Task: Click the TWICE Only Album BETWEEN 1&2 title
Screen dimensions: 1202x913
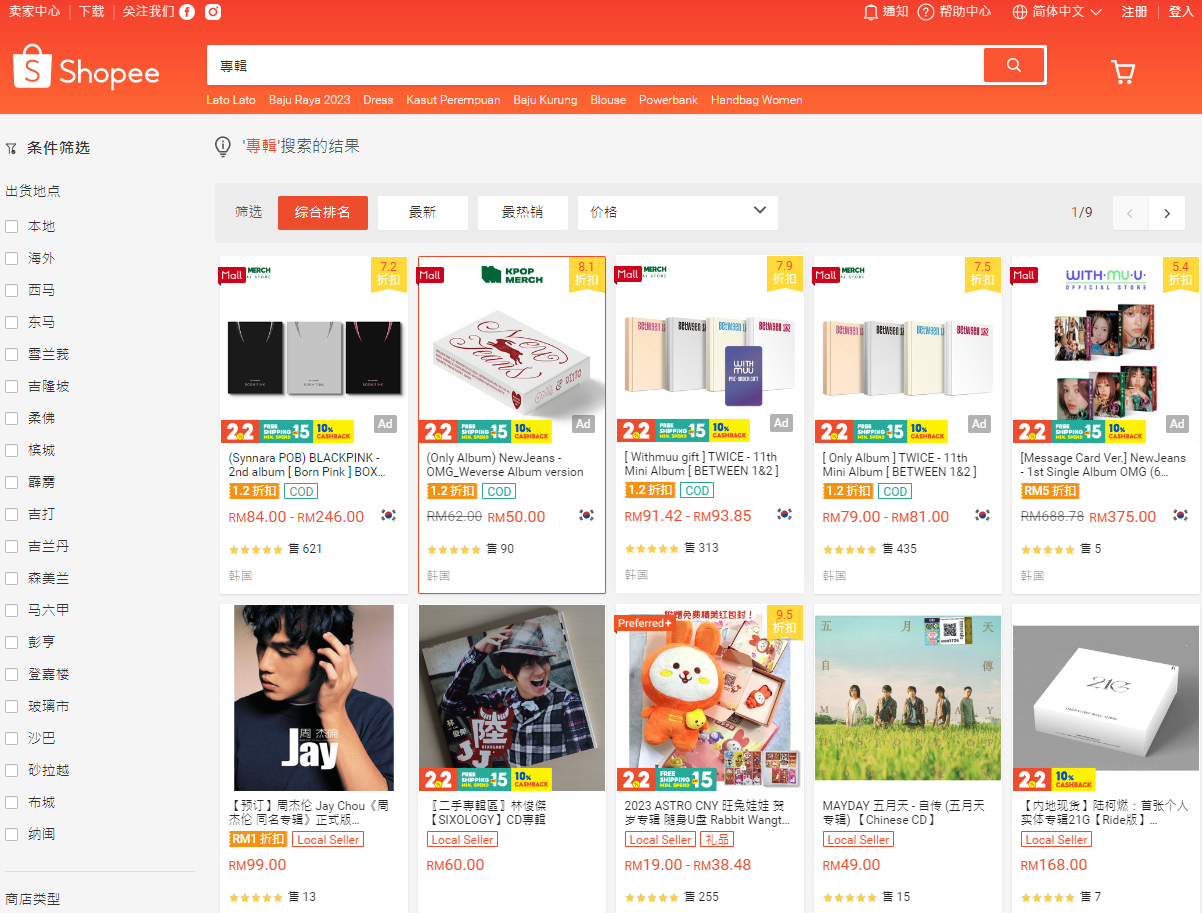Action: [x=900, y=464]
